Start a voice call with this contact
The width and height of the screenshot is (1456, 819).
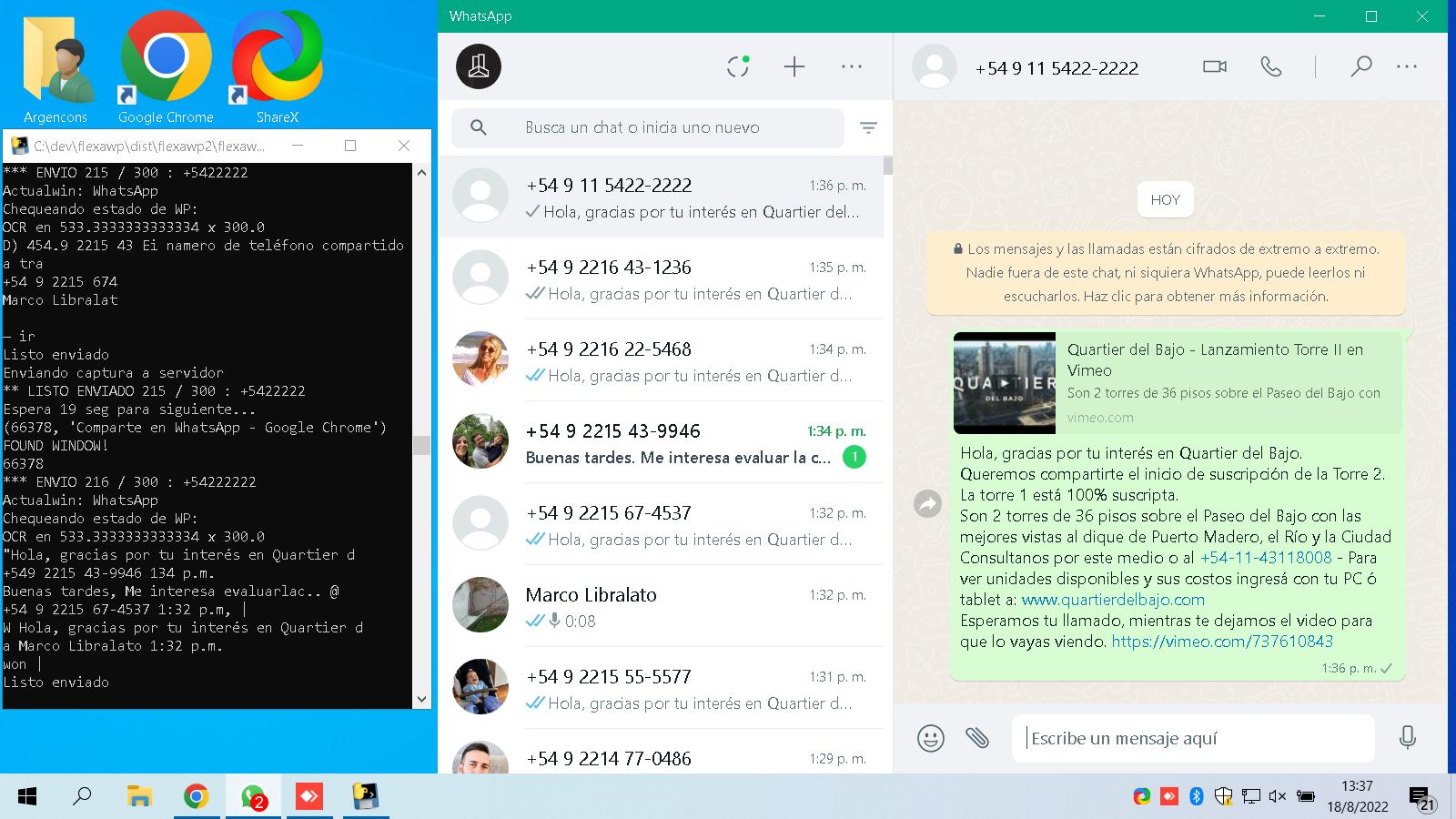[1271, 66]
